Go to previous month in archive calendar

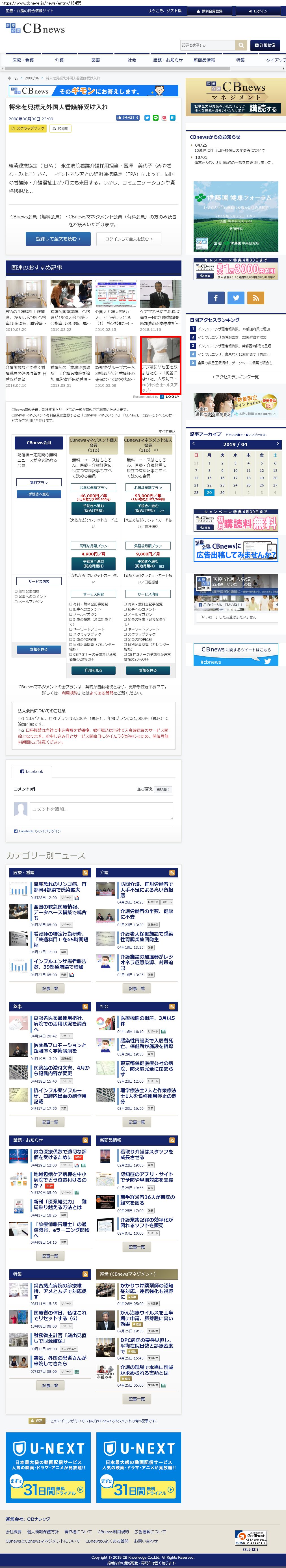pyautogui.click(x=193, y=444)
